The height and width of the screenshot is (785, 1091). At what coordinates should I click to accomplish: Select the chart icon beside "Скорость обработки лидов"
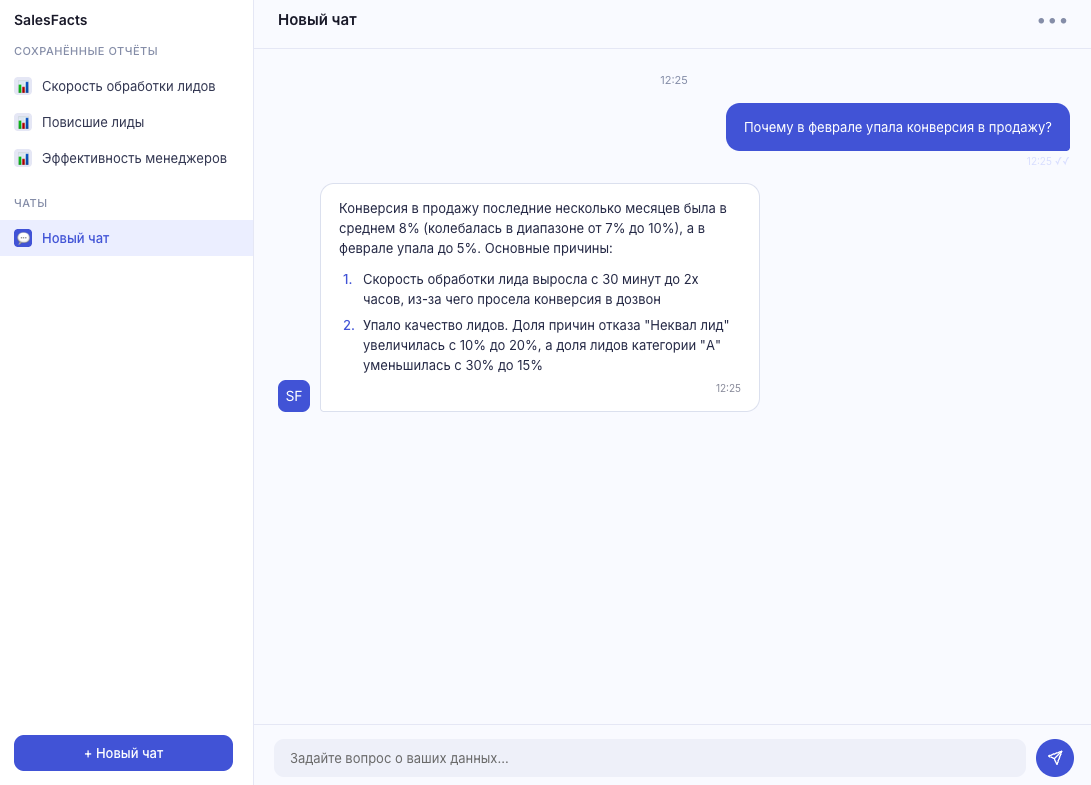pyautogui.click(x=22, y=86)
